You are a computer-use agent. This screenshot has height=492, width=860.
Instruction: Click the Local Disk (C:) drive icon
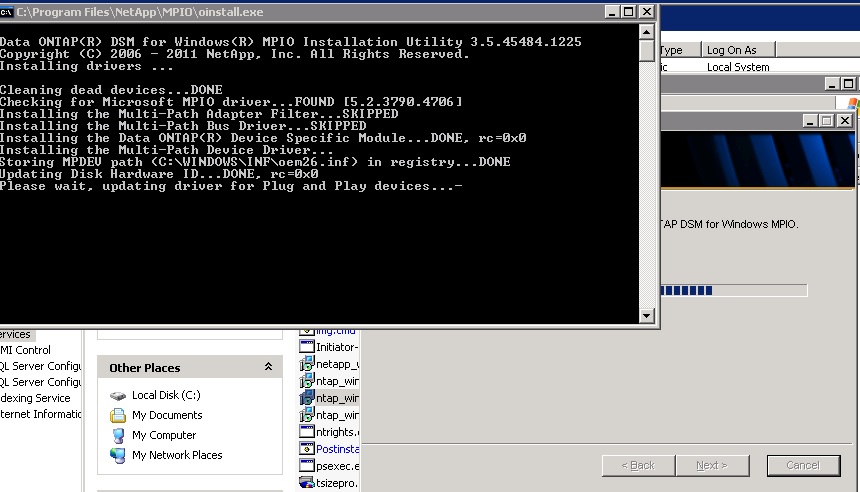pos(118,395)
